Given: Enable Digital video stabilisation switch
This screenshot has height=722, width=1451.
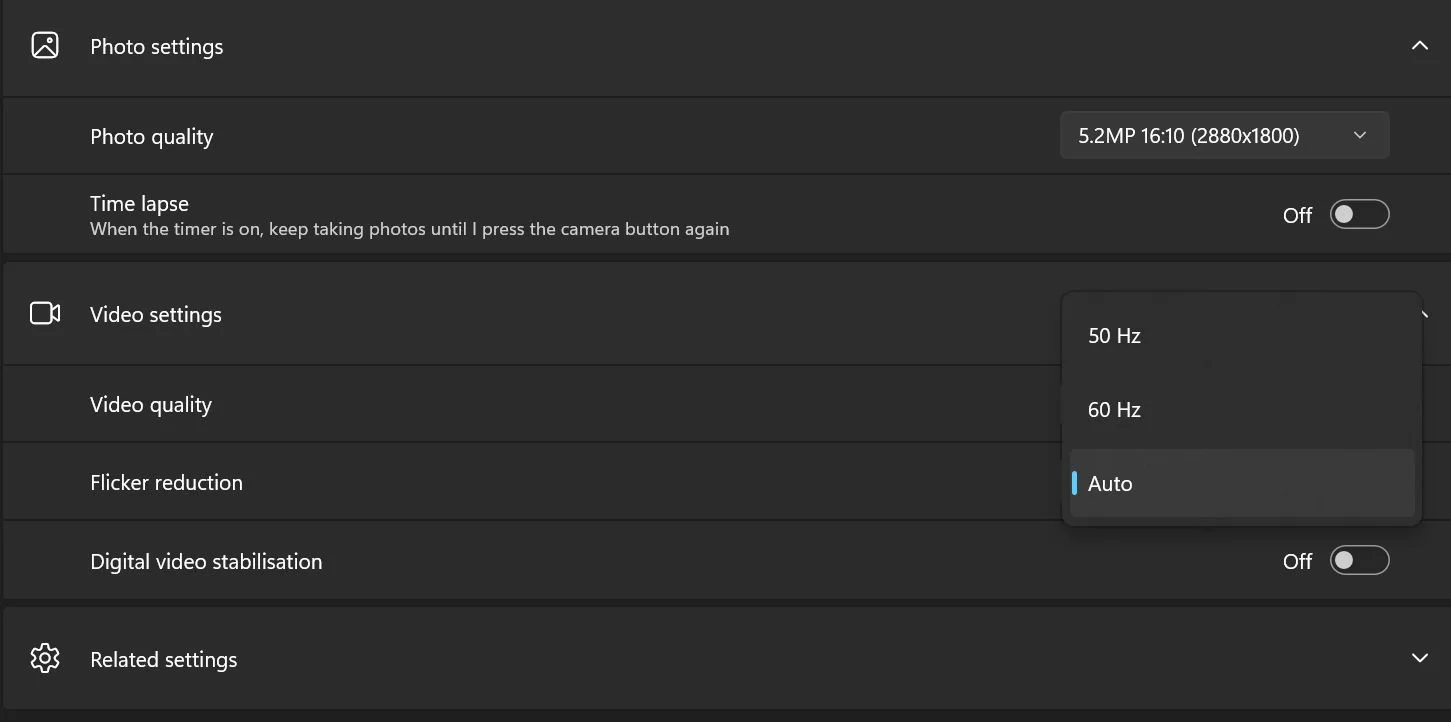Looking at the screenshot, I should pyautogui.click(x=1359, y=560).
